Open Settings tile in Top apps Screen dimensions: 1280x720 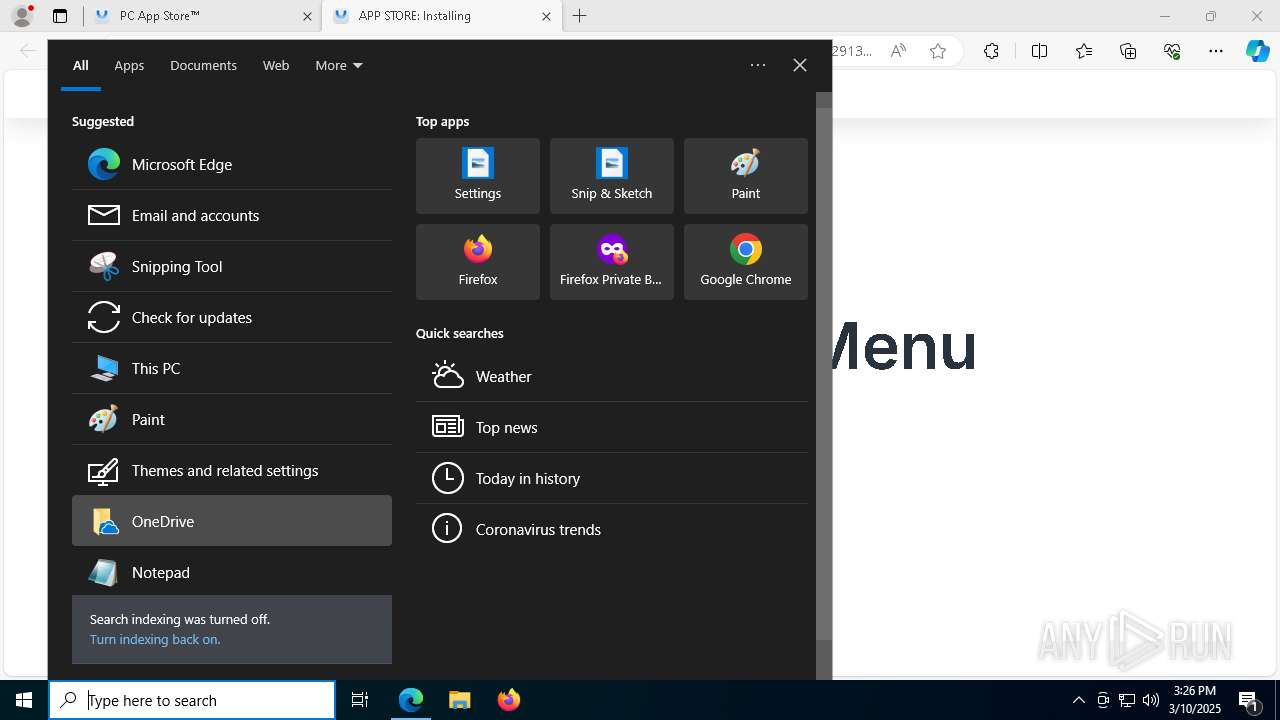pos(478,176)
